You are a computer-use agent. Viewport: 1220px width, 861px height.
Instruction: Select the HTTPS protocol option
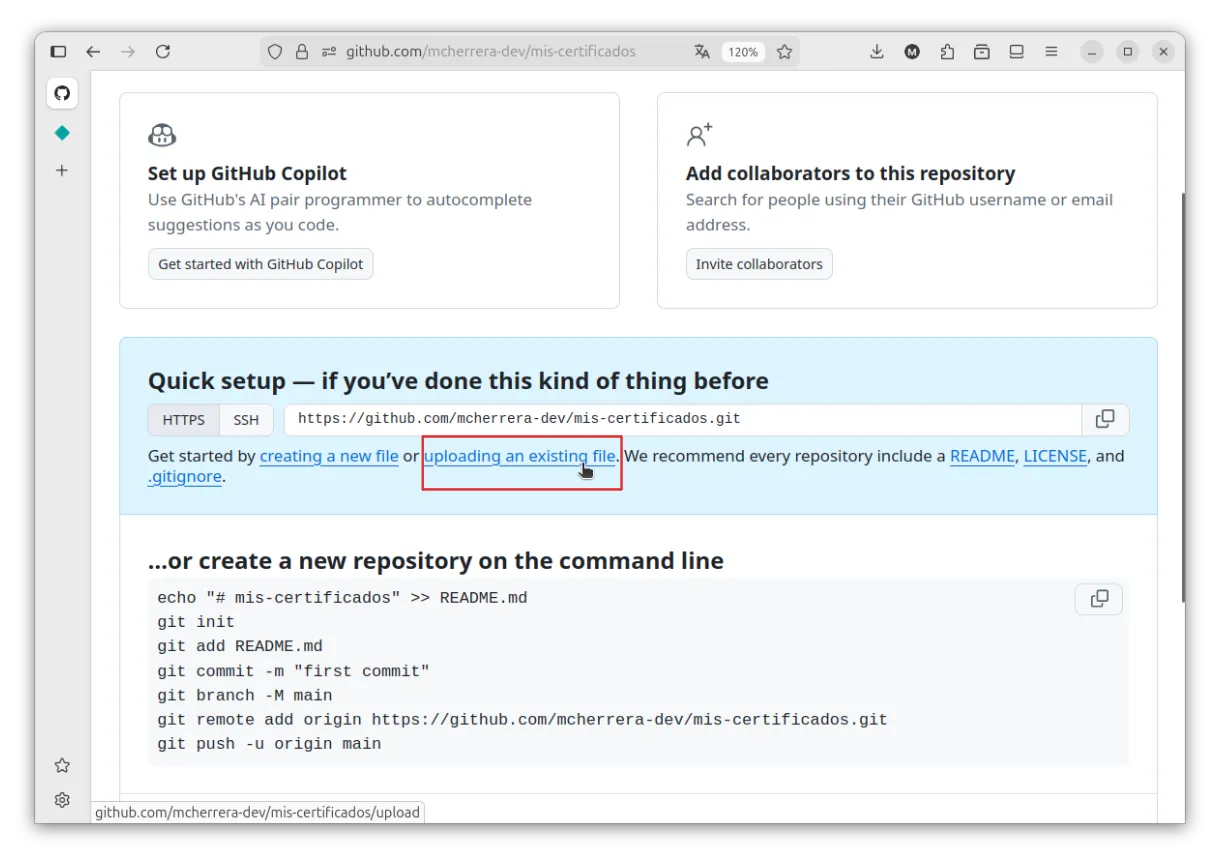(184, 420)
